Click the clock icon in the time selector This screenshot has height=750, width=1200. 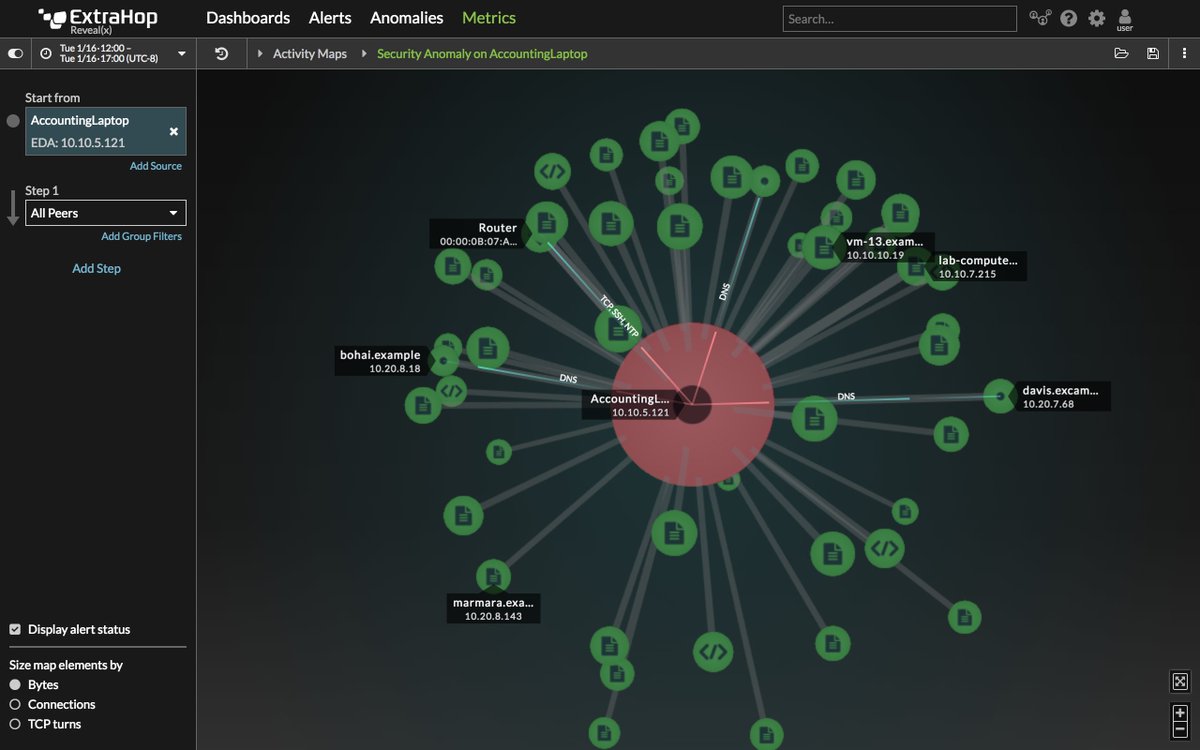coord(46,53)
